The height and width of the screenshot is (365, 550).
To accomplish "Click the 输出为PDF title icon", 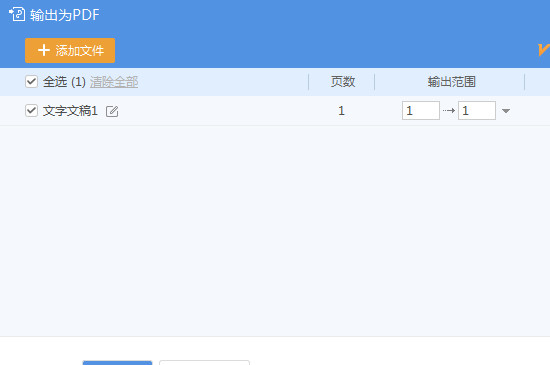I will click(17, 14).
